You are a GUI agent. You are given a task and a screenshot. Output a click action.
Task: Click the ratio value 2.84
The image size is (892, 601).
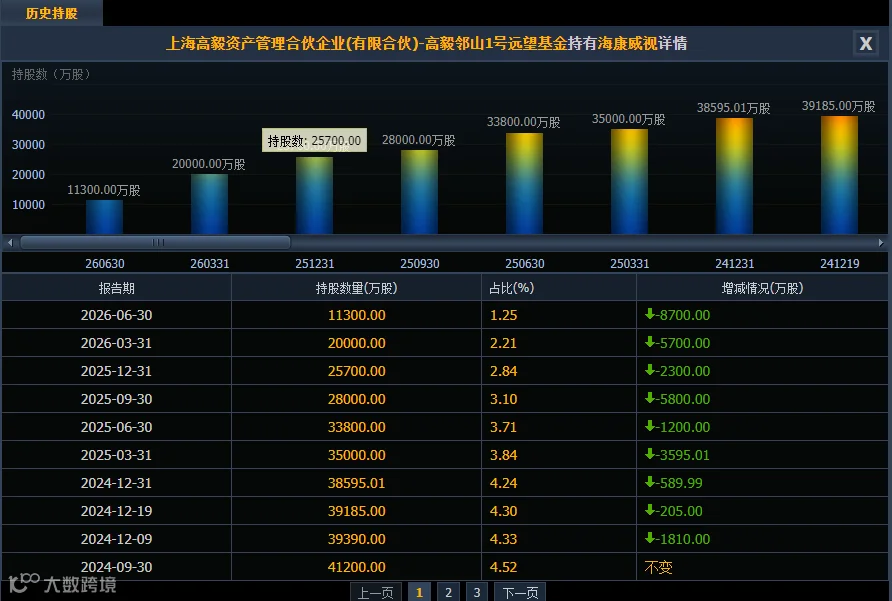coord(503,371)
